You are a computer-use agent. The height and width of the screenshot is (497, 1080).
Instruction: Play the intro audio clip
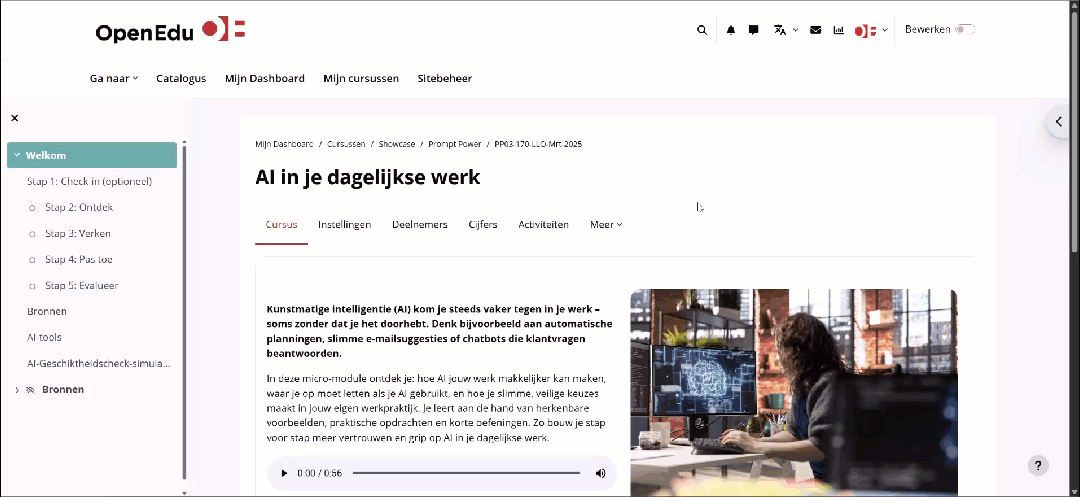[284, 473]
